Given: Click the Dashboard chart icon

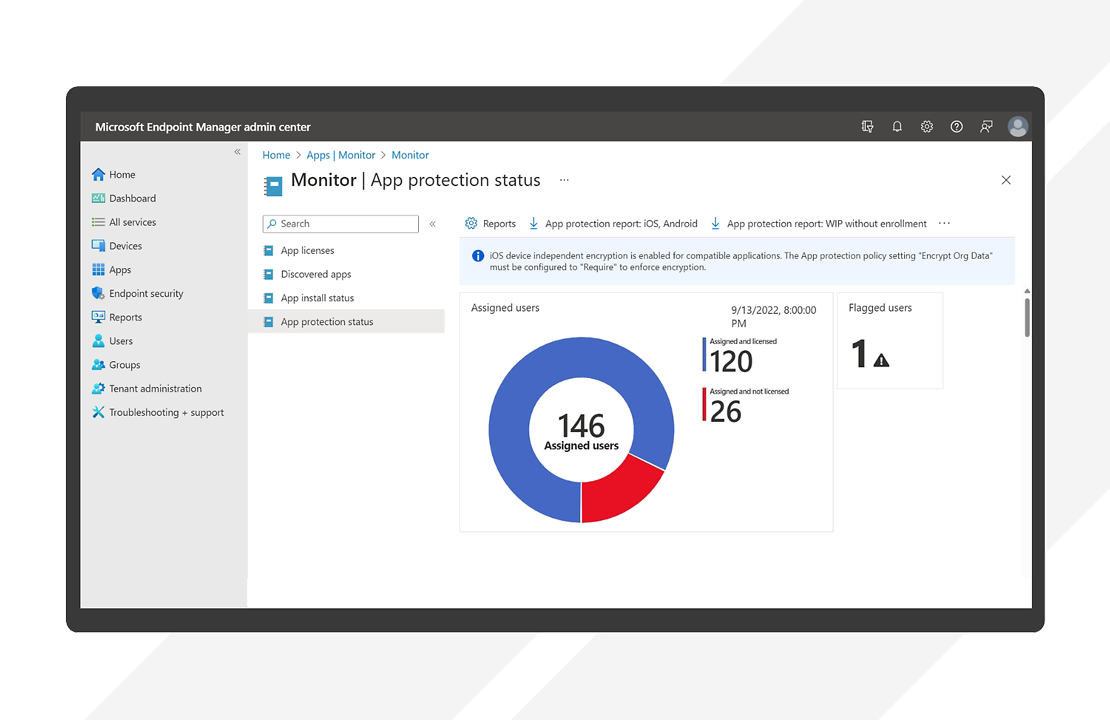Looking at the screenshot, I should (x=98, y=198).
